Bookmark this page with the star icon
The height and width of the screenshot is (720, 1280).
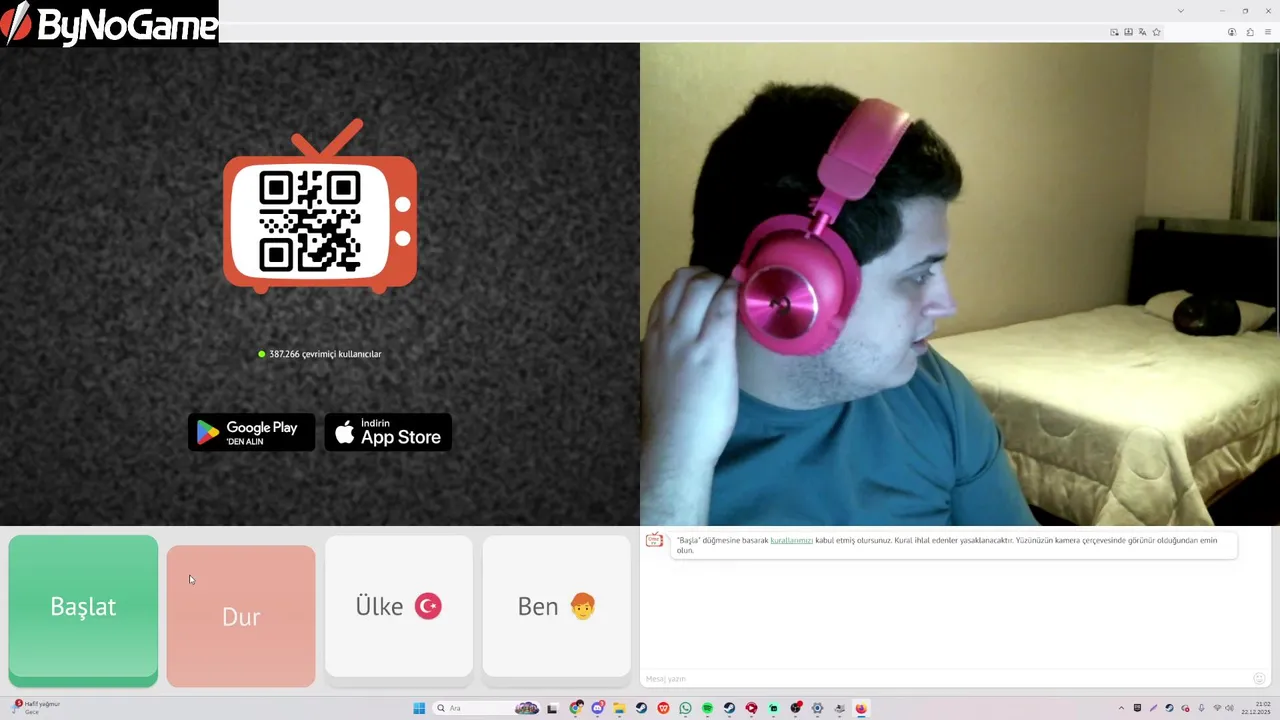click(1157, 32)
